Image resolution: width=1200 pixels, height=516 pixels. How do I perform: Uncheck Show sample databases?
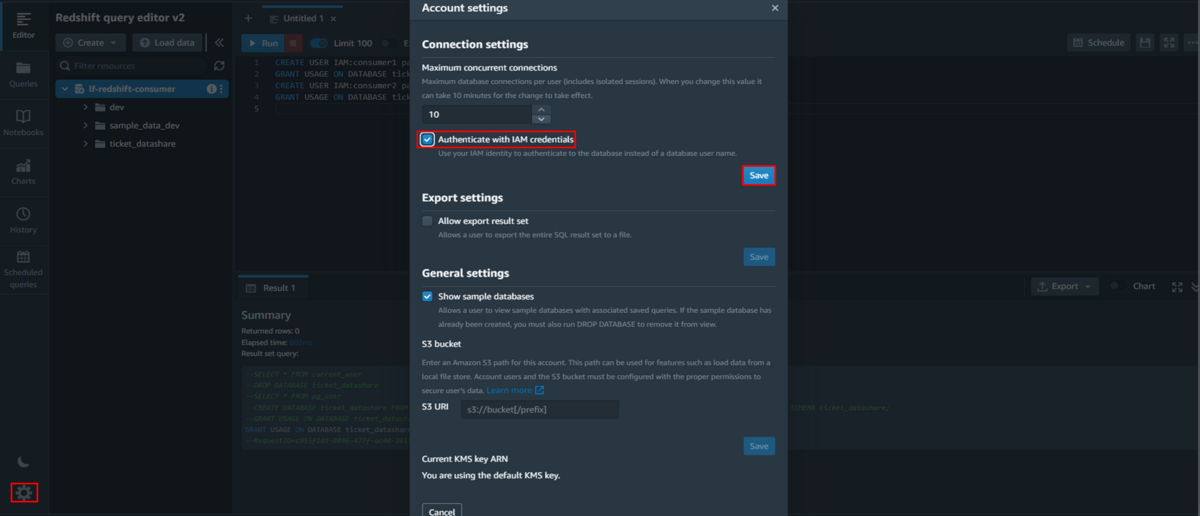coord(427,297)
